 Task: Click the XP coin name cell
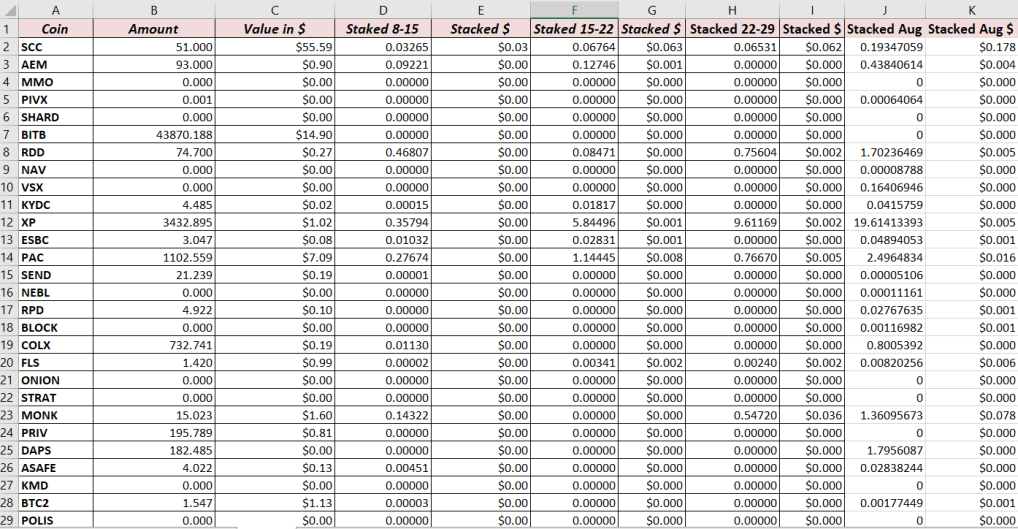click(56, 222)
